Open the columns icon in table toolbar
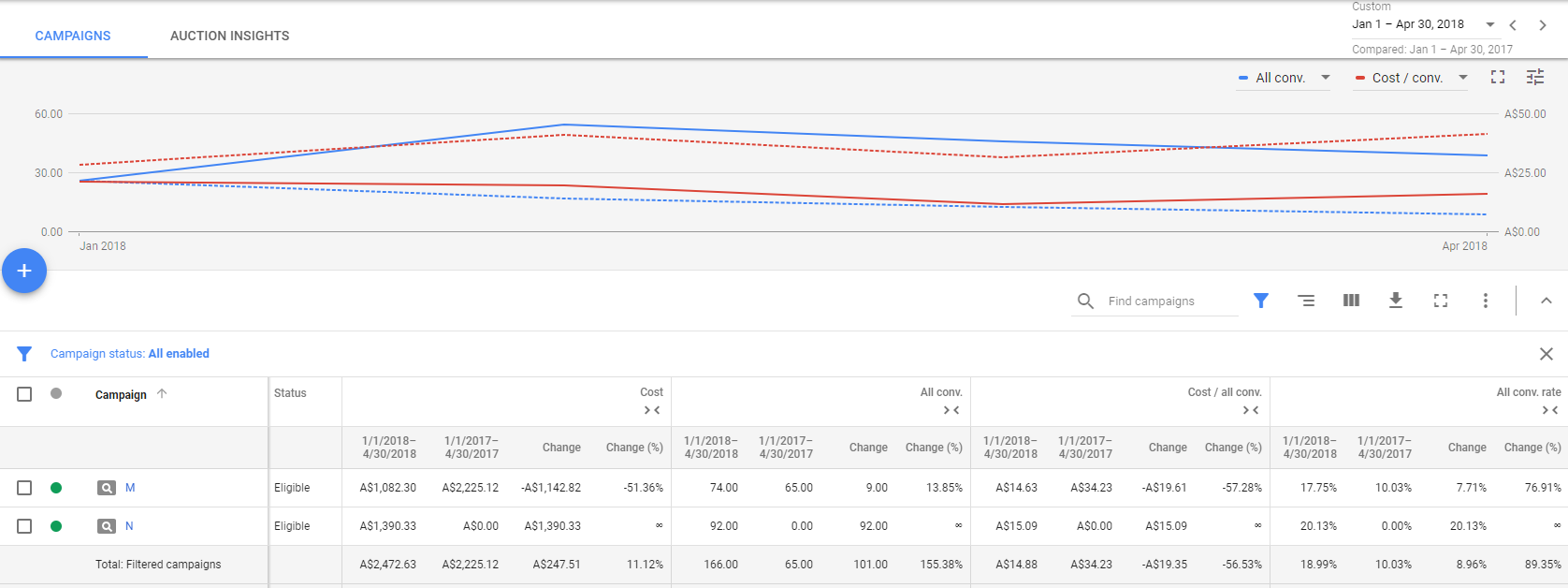The height and width of the screenshot is (588, 1568). coord(1351,301)
